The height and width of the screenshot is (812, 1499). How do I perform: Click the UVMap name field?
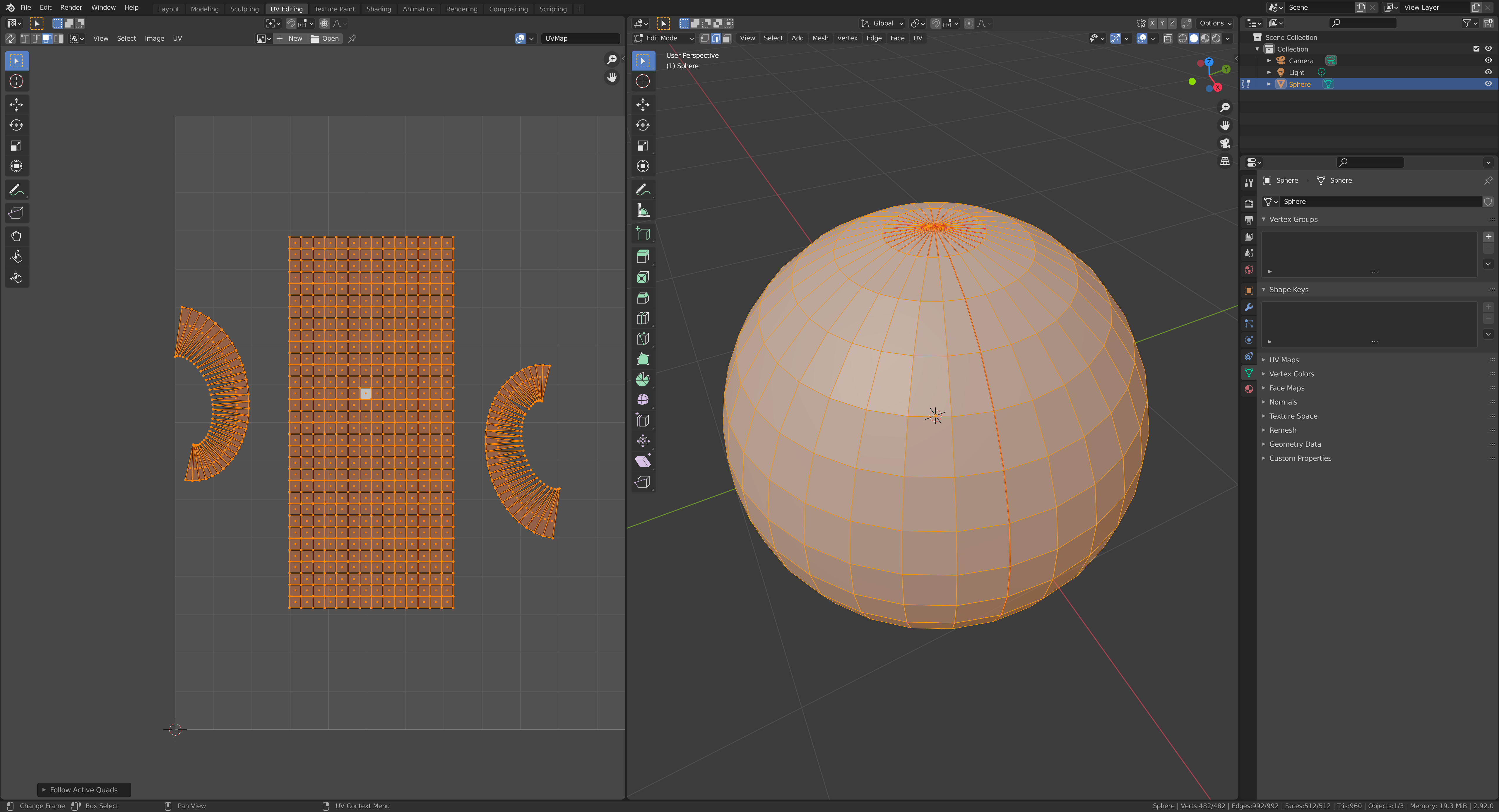[580, 38]
